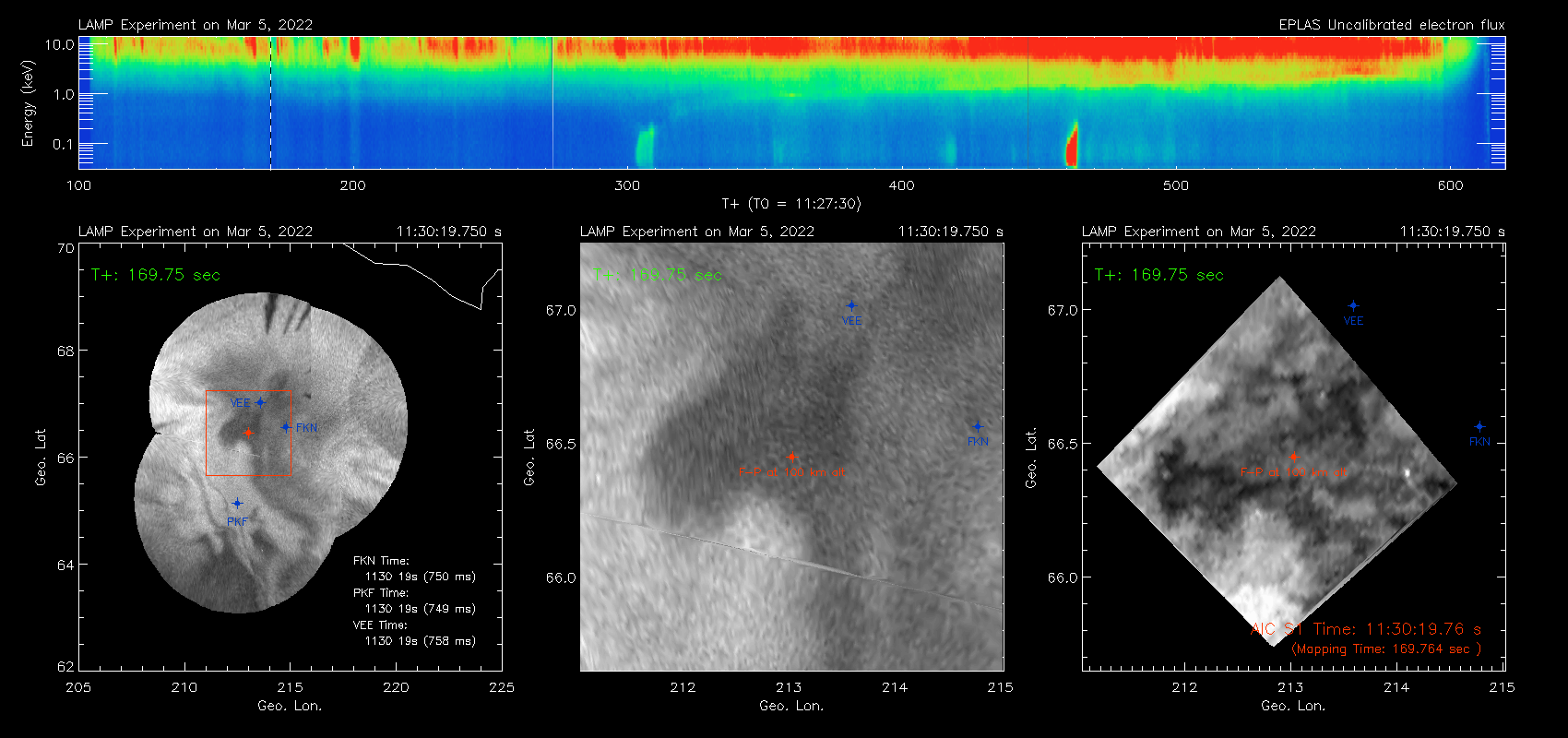Click the 'Geo. Lon.' label under the middle panel
This screenshot has width=1568, height=738.
[x=791, y=706]
